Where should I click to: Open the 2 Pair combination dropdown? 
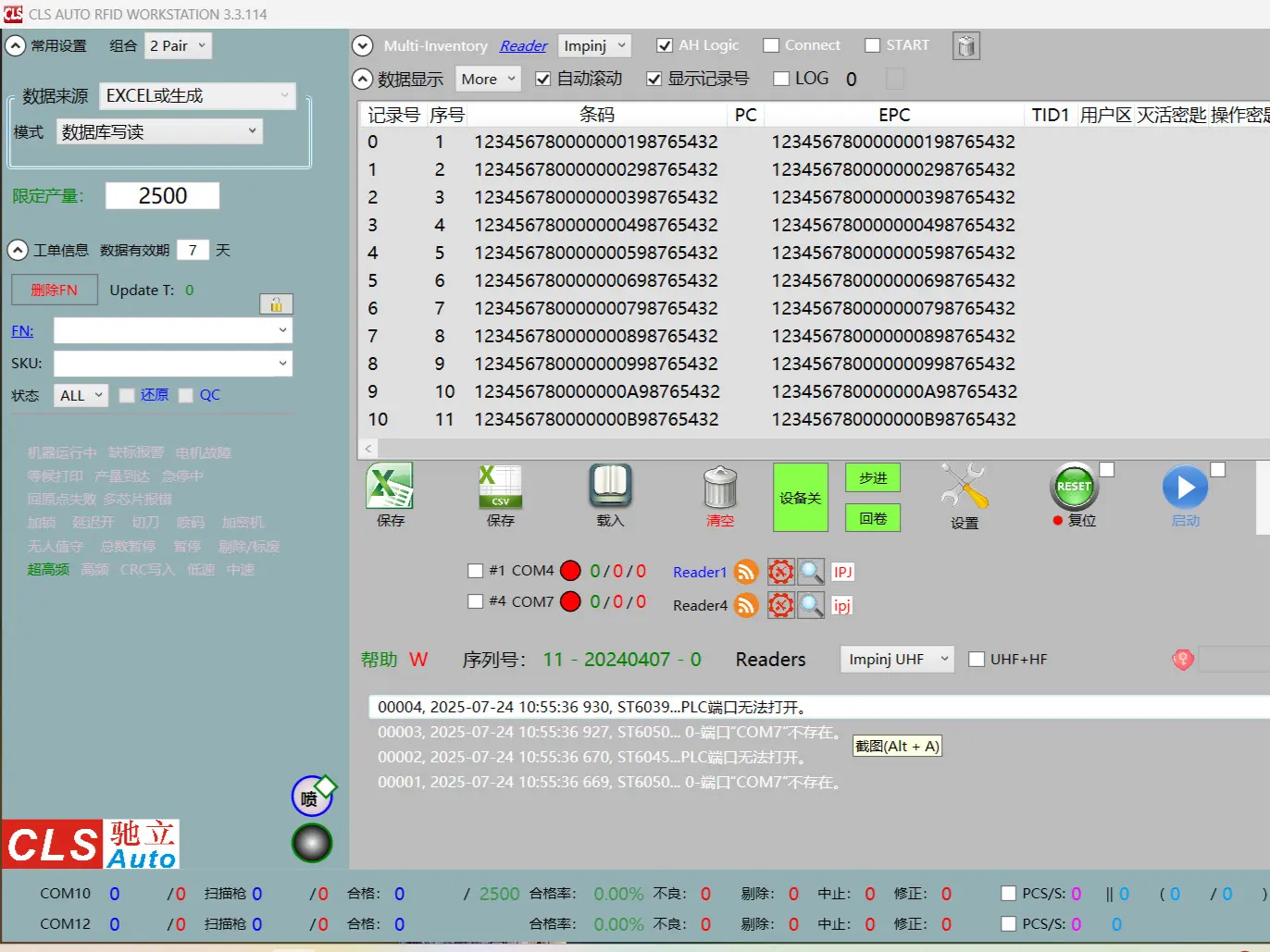click(179, 46)
